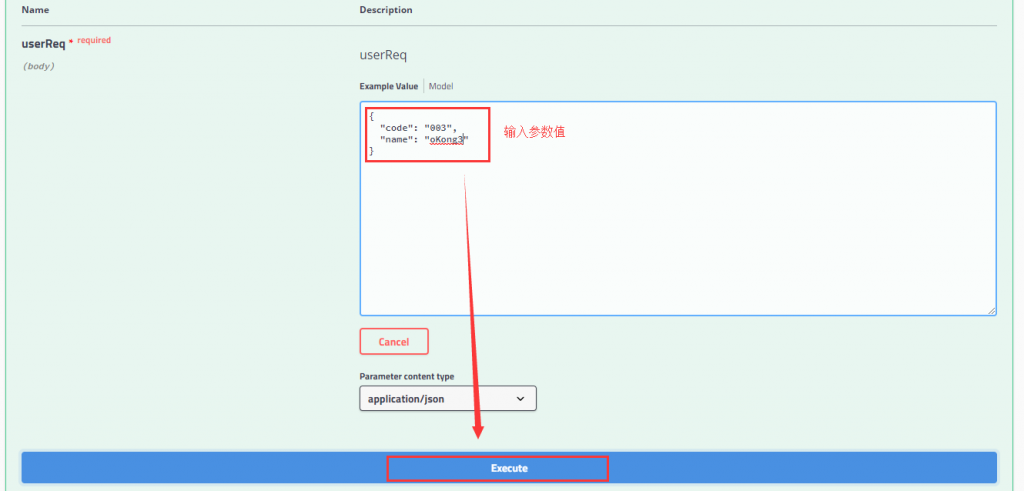
Task: Select the Example Value tab
Action: coord(389,86)
